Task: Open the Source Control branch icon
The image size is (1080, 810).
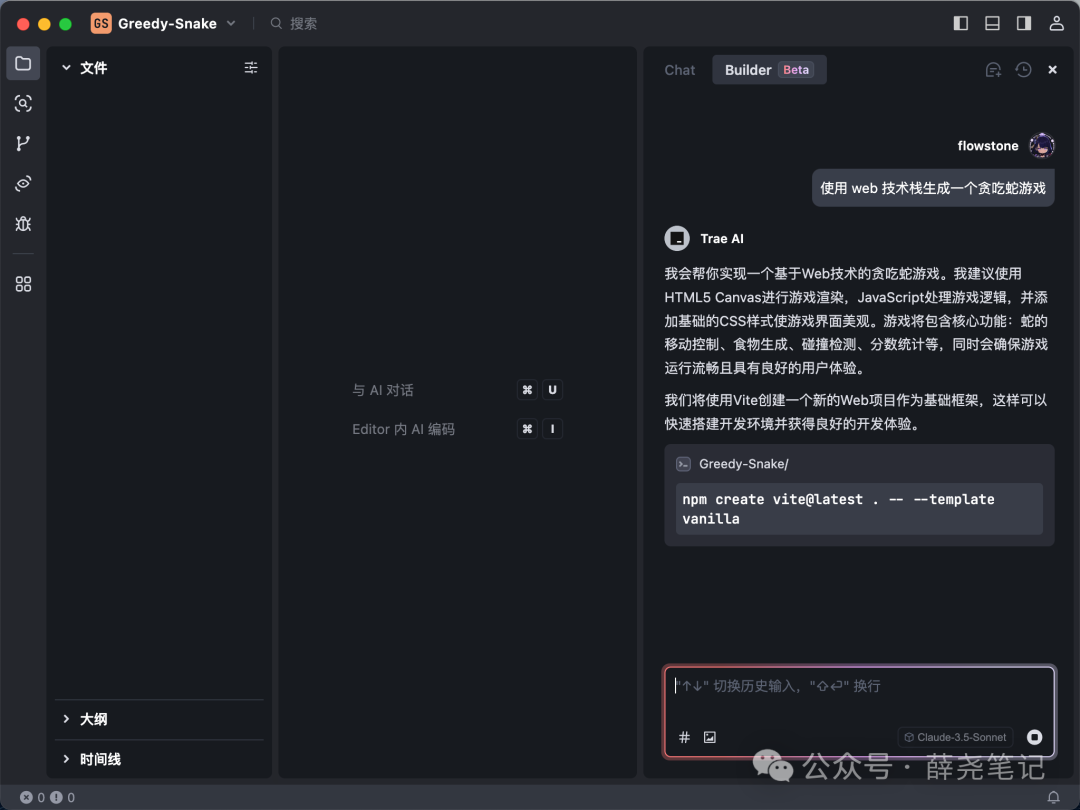Action: pyautogui.click(x=23, y=143)
